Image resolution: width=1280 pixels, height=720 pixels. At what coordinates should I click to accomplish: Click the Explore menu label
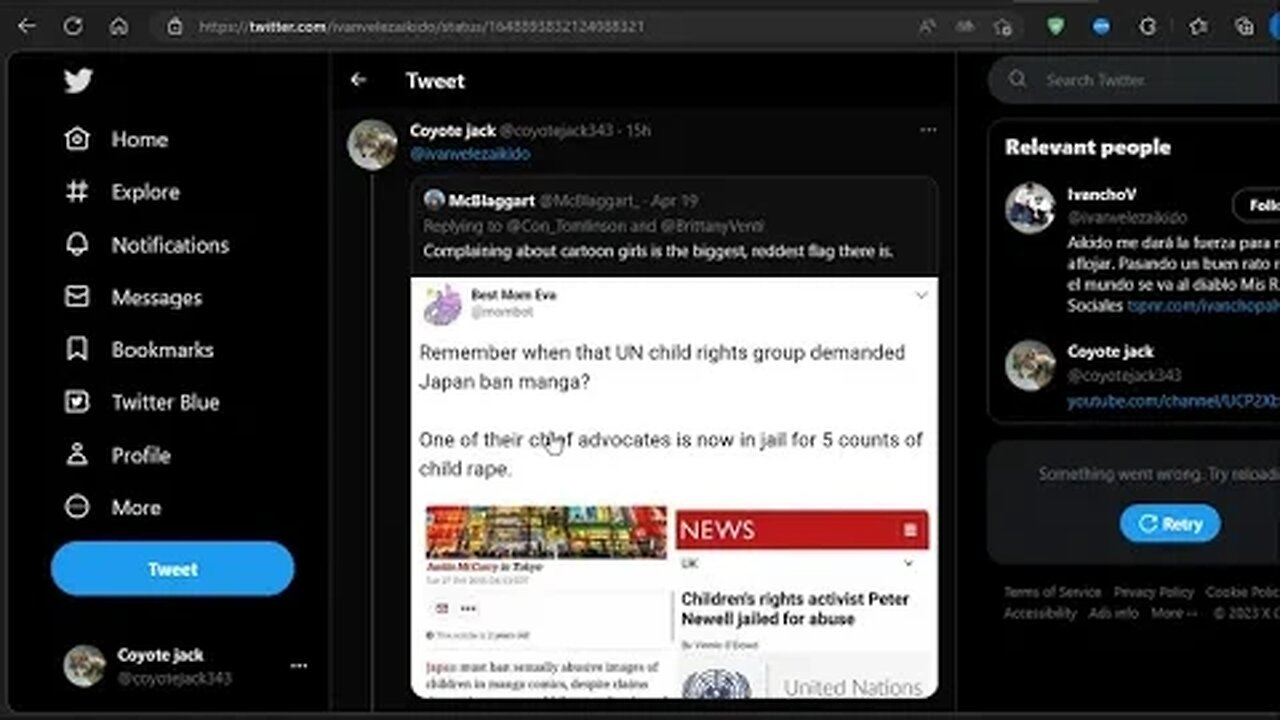pos(145,192)
